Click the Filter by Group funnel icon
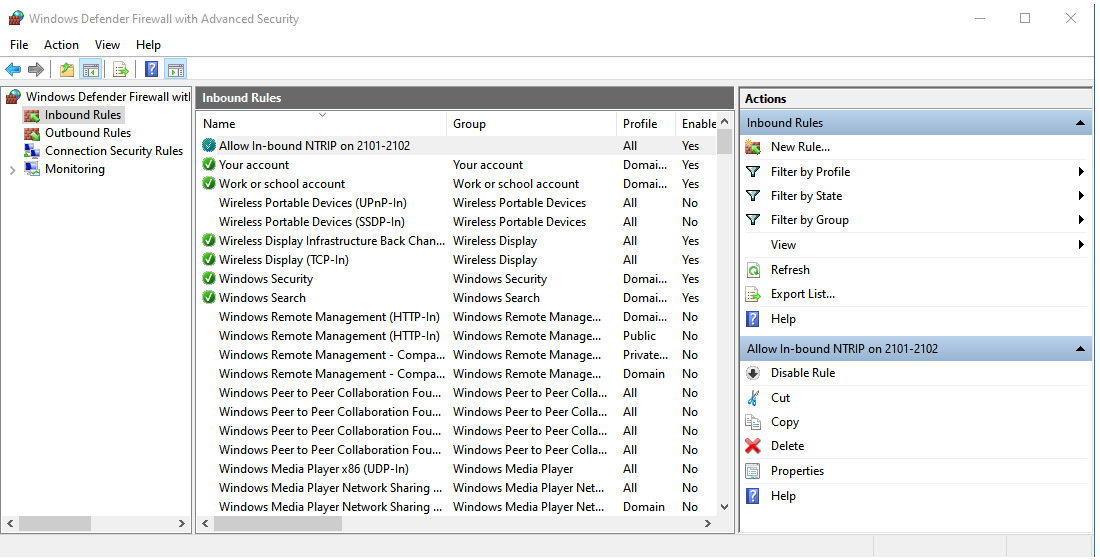The width and height of the screenshot is (1100, 560). coord(753,220)
